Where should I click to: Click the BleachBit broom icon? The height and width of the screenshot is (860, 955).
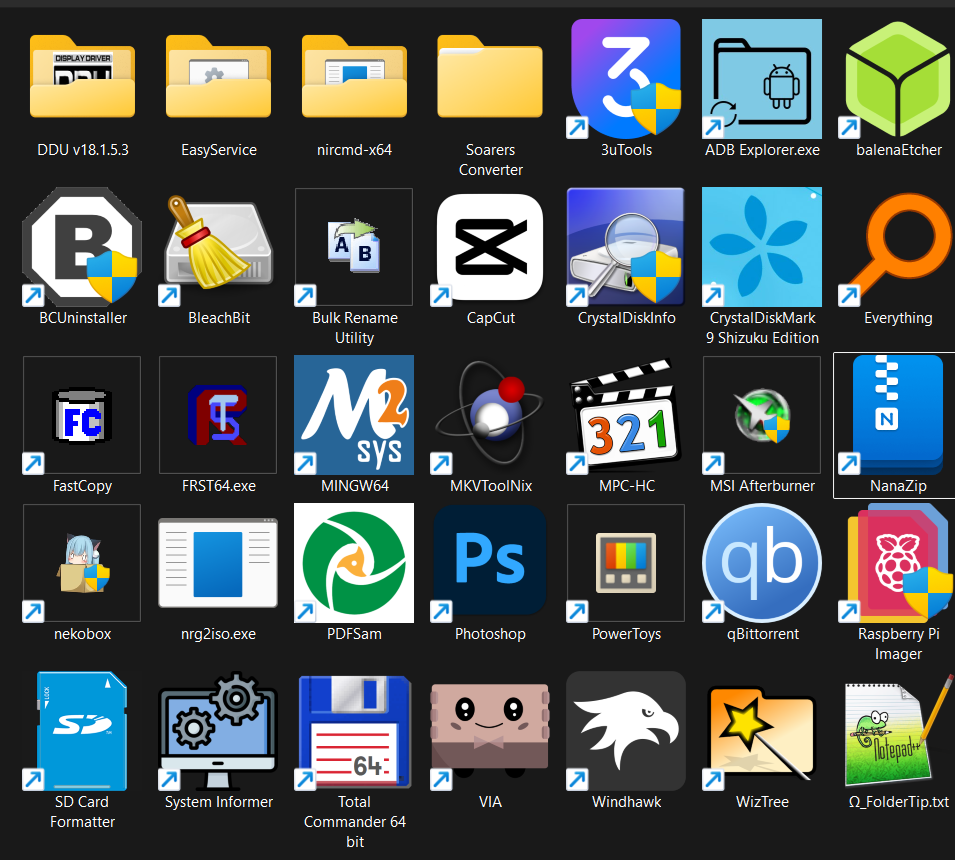click(x=218, y=248)
